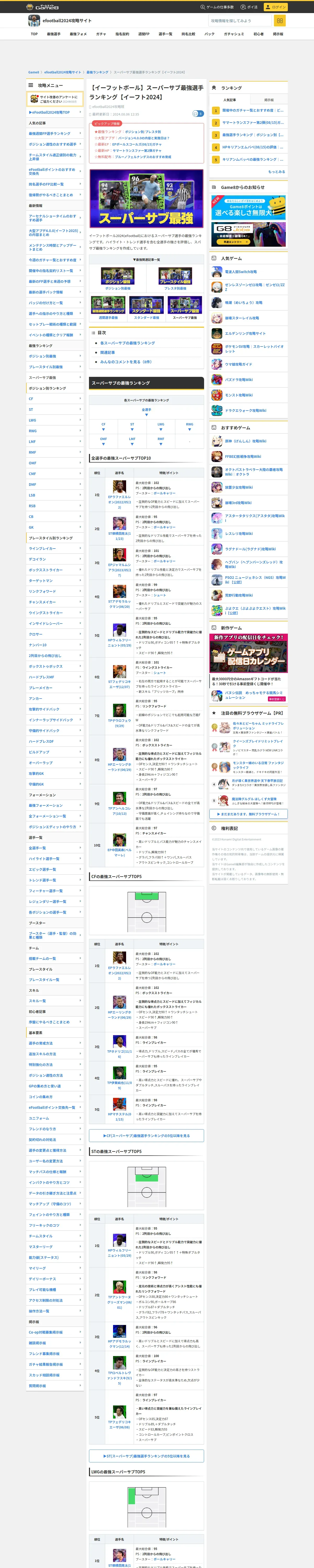Viewport: 314px width, 1568px height.
Task: Jump to RMF ranking anchor arrow
Action: [x=160, y=444]
